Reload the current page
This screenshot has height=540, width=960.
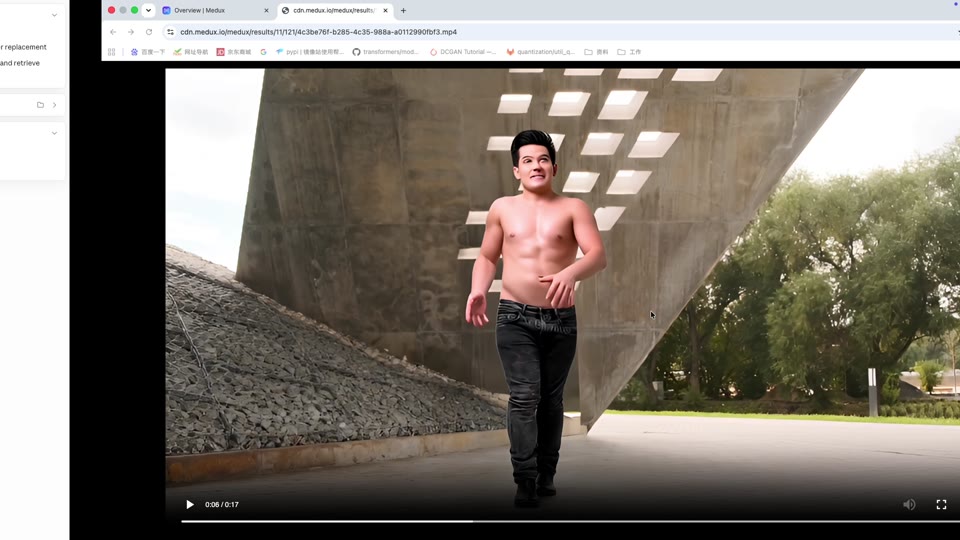[x=149, y=32]
